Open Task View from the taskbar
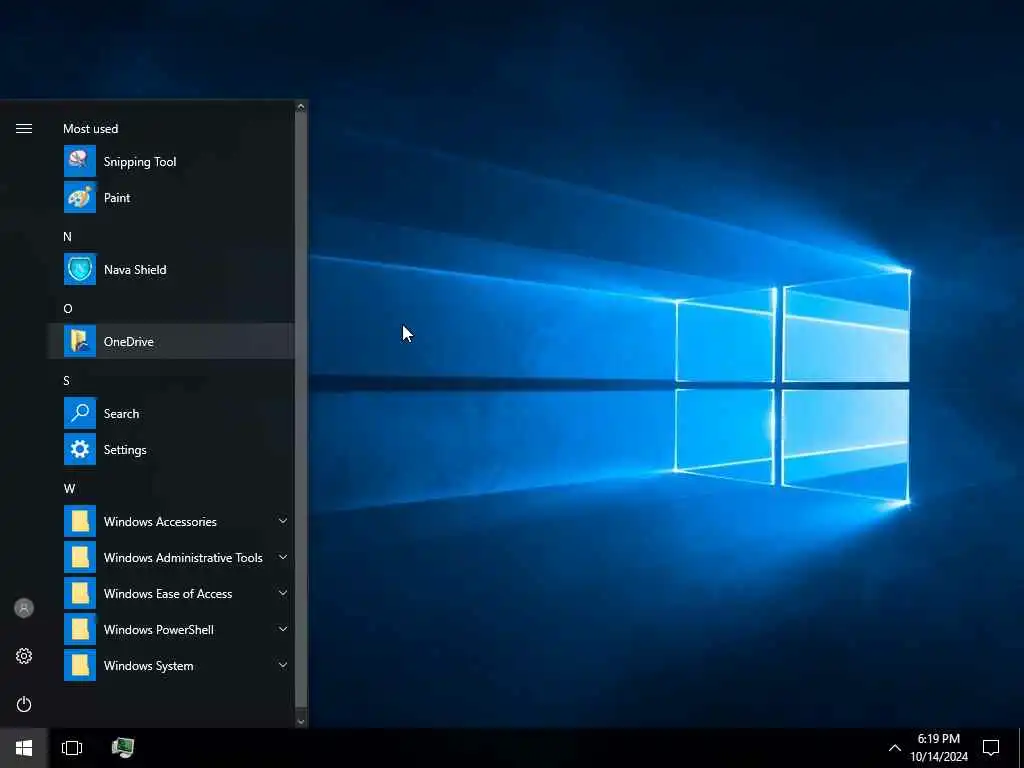Screen dimensions: 1024x768 coord(72,748)
